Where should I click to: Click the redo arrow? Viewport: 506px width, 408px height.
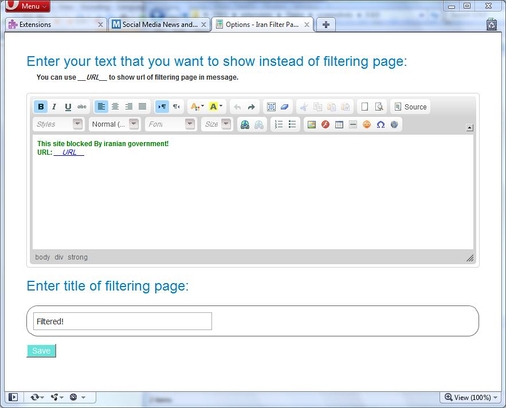click(251, 107)
